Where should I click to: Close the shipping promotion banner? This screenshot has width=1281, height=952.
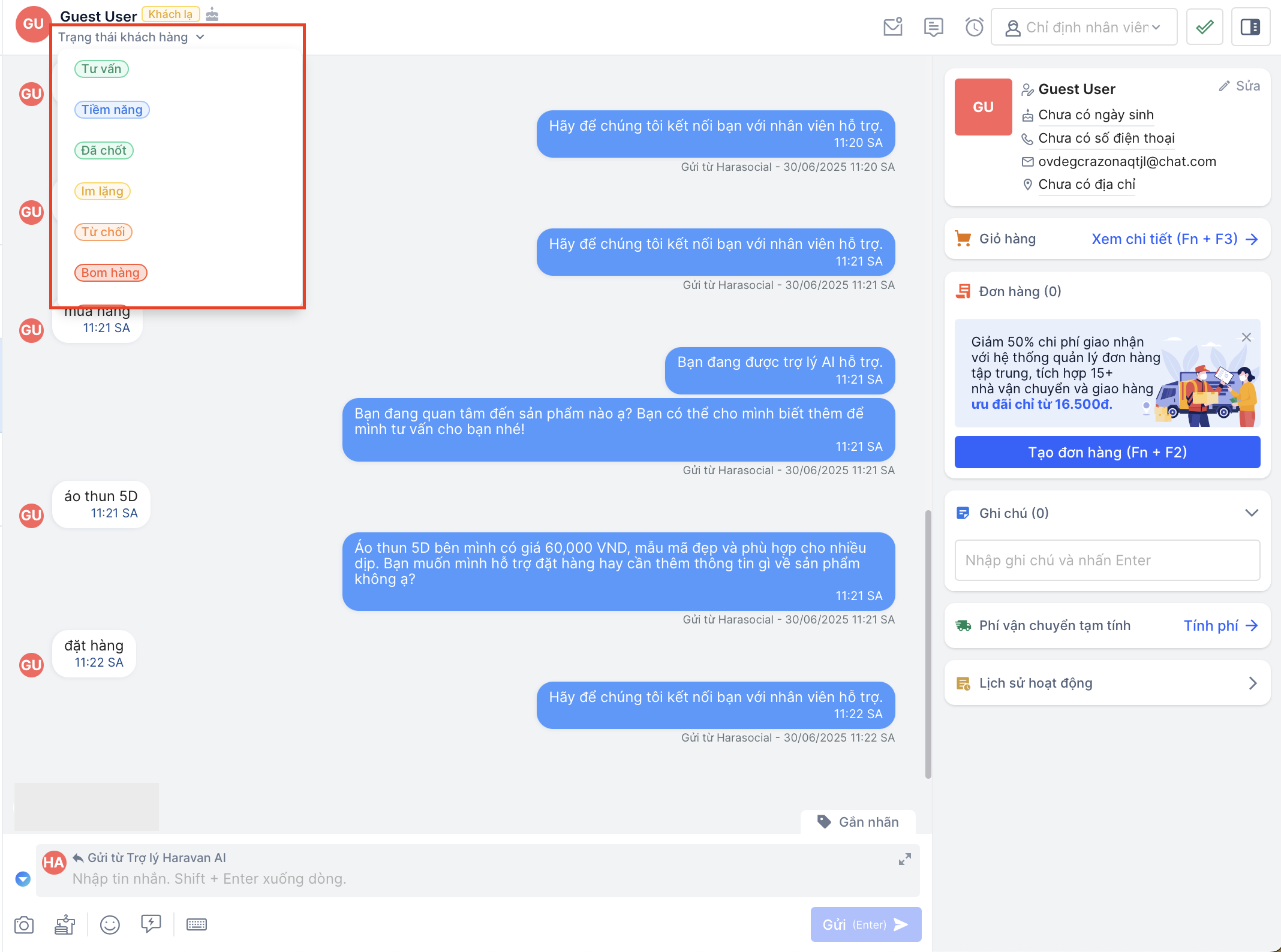(x=1246, y=338)
